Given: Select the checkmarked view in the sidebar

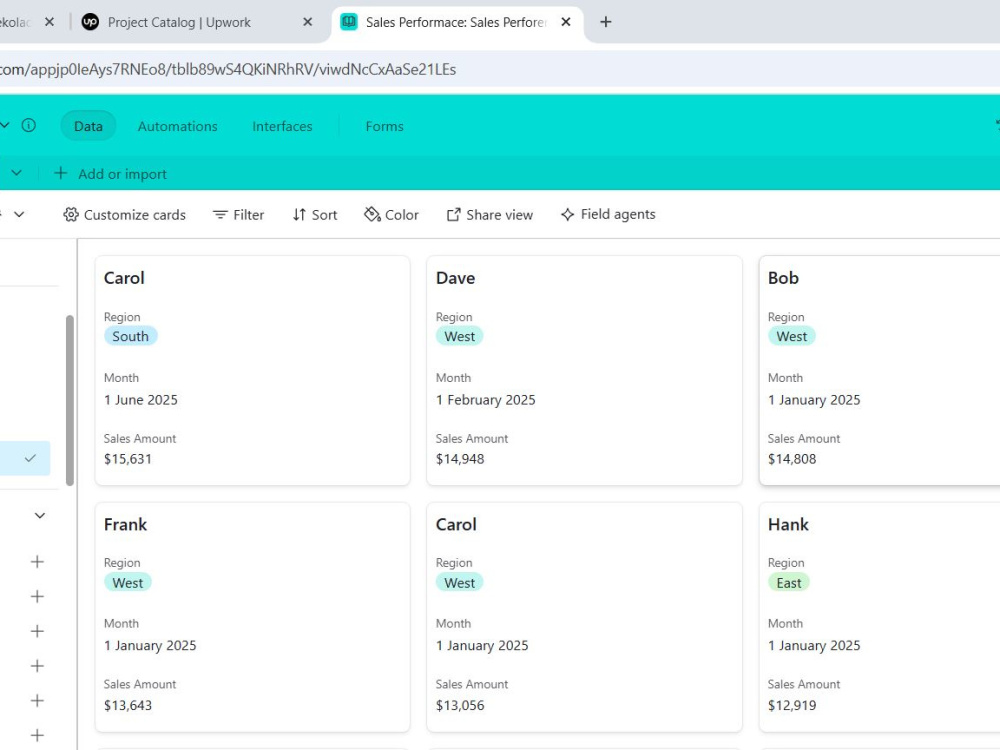Looking at the screenshot, I should 25,458.
